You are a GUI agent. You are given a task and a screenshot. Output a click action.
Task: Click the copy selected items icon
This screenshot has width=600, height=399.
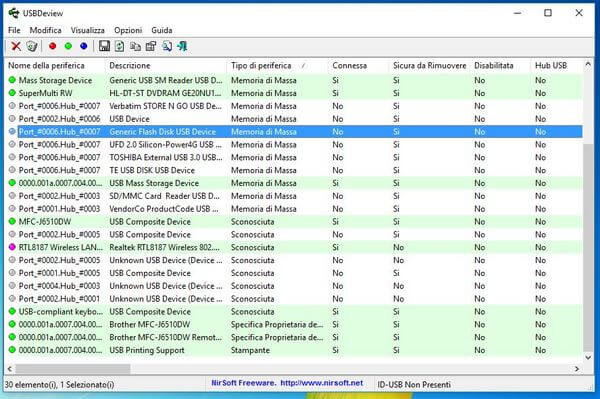(135, 46)
